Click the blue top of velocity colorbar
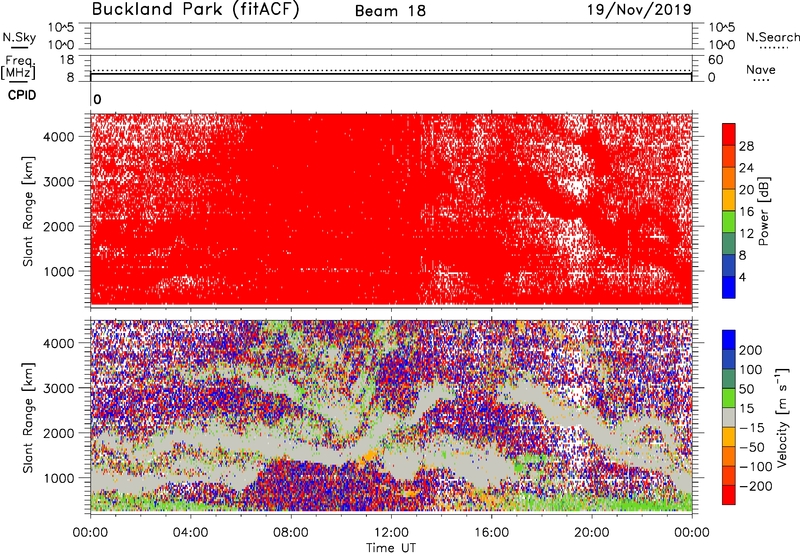The height and width of the screenshot is (554, 800). pos(729,340)
